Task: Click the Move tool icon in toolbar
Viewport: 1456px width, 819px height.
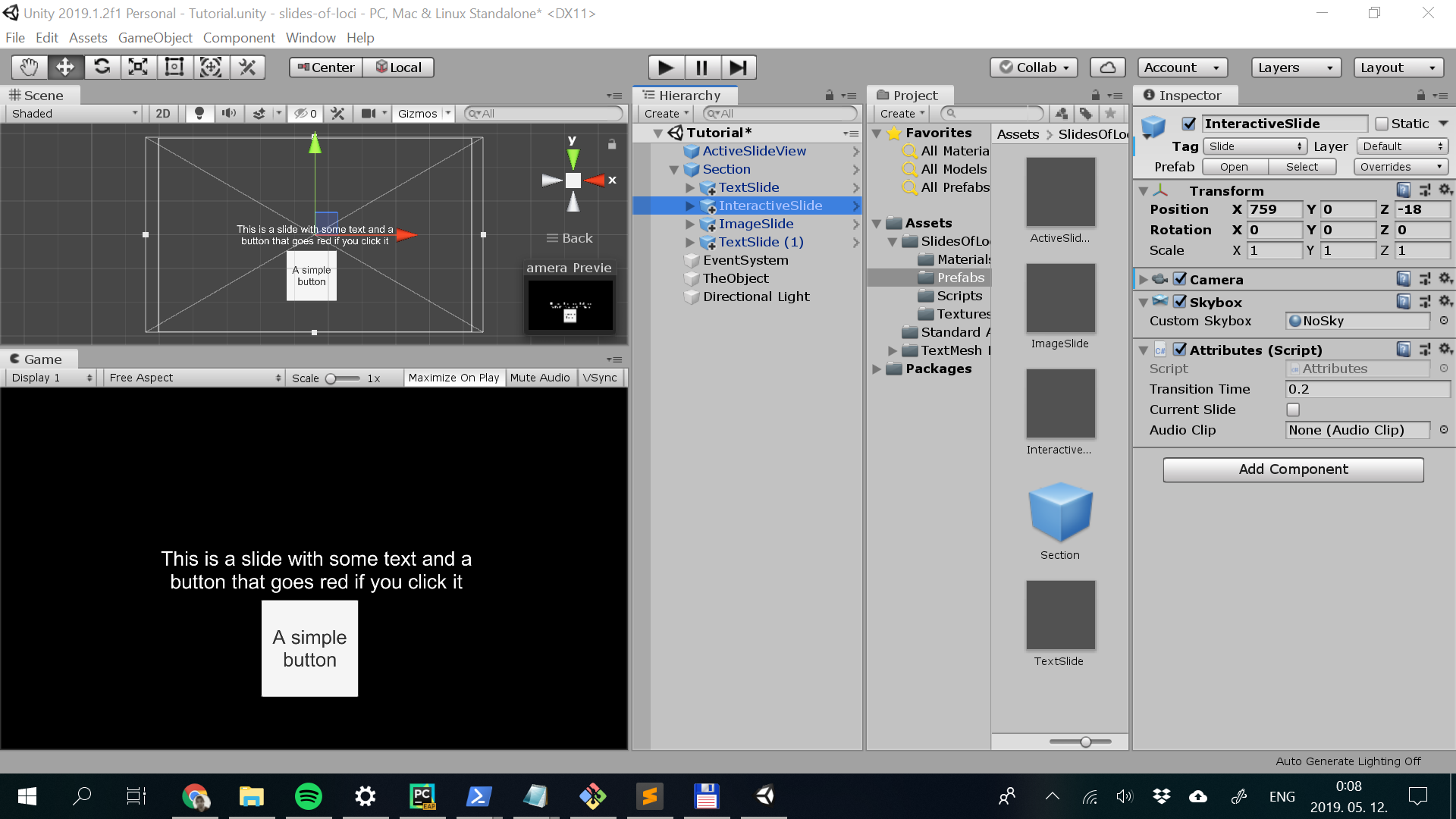Action: [65, 67]
